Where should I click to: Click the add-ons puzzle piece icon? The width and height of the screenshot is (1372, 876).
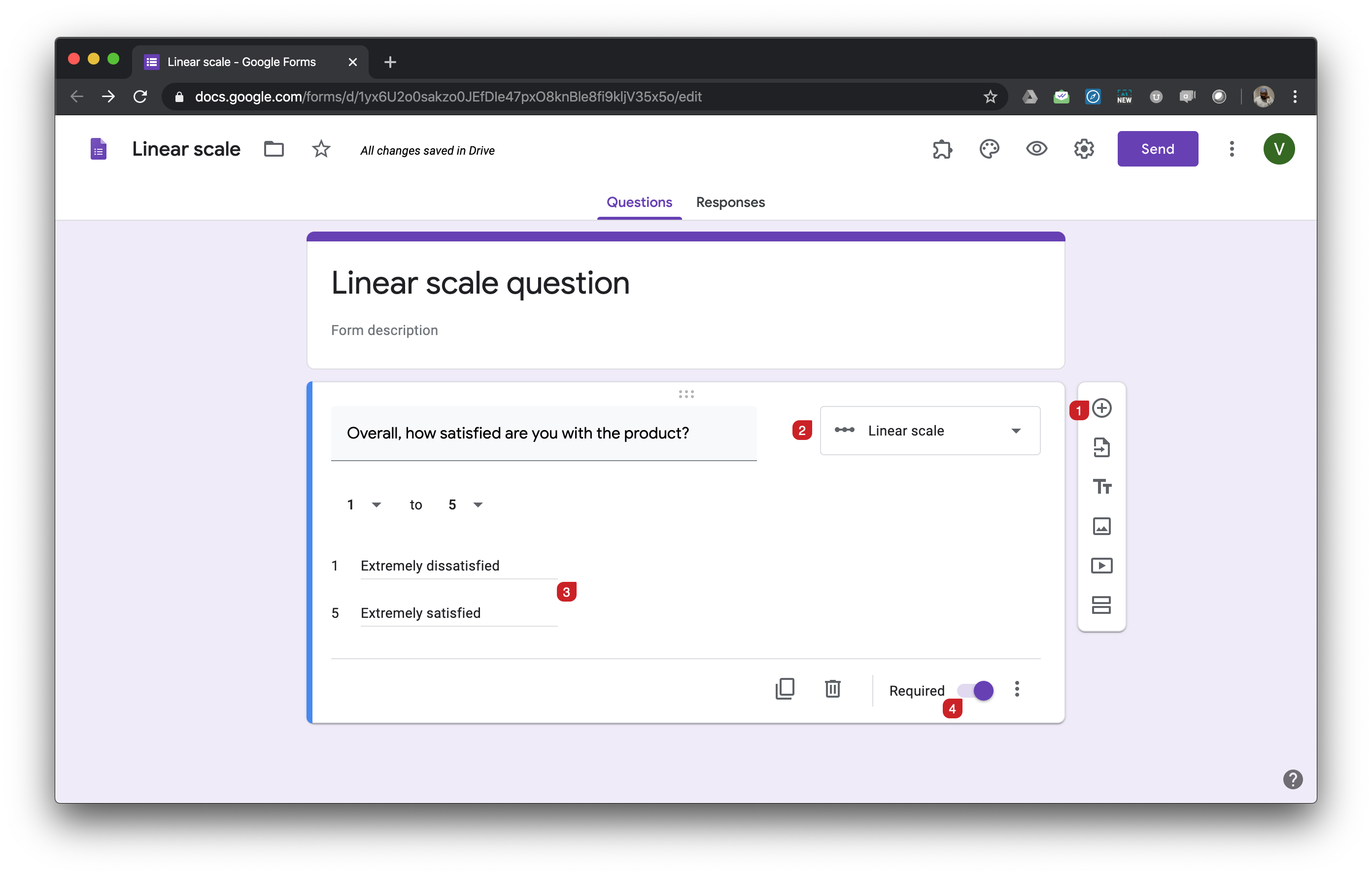click(942, 149)
